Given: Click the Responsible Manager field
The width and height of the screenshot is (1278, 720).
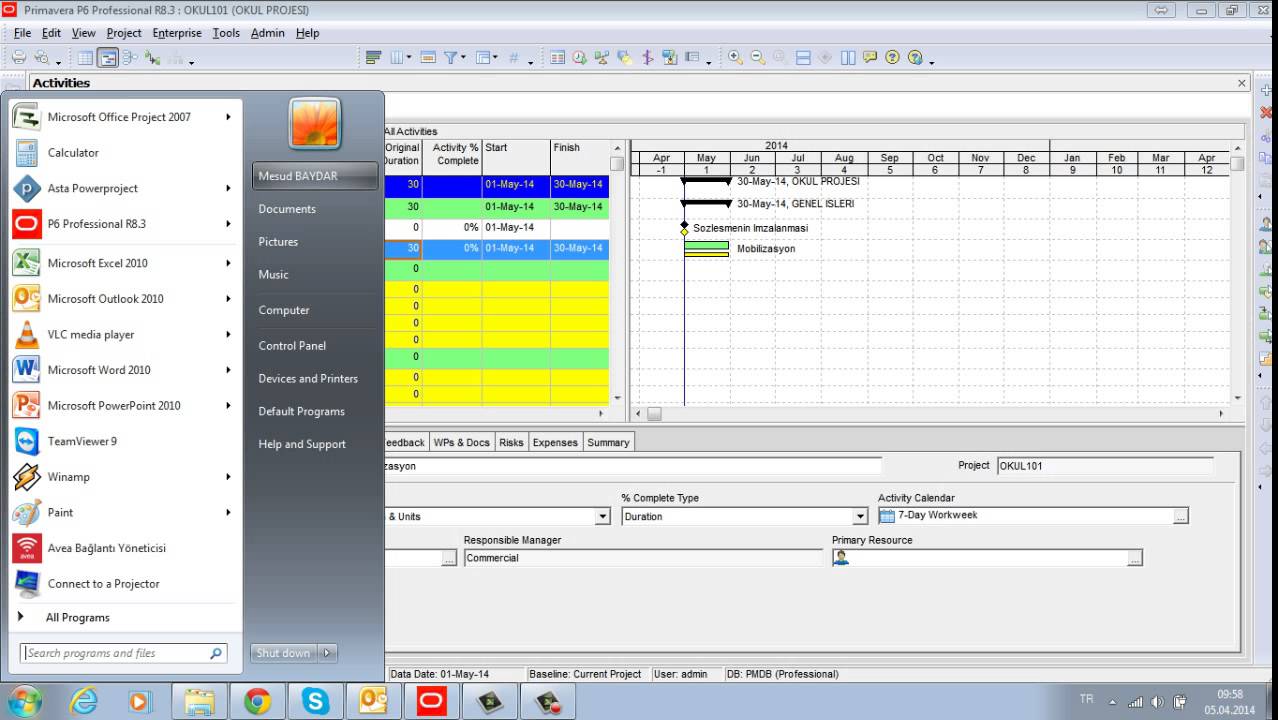Looking at the screenshot, I should point(643,558).
